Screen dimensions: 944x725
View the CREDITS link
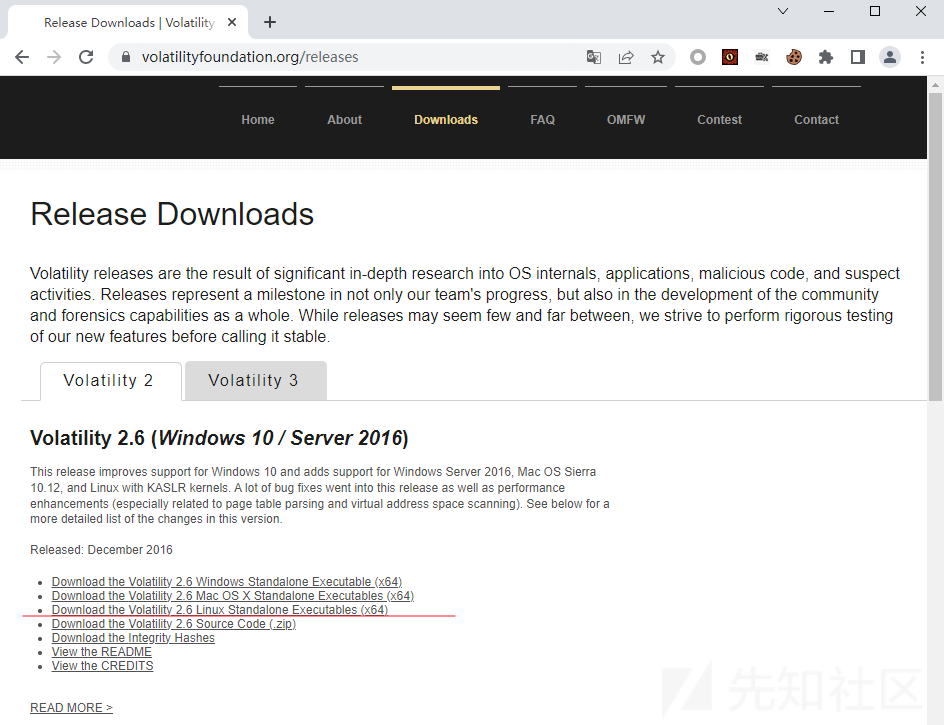point(102,666)
